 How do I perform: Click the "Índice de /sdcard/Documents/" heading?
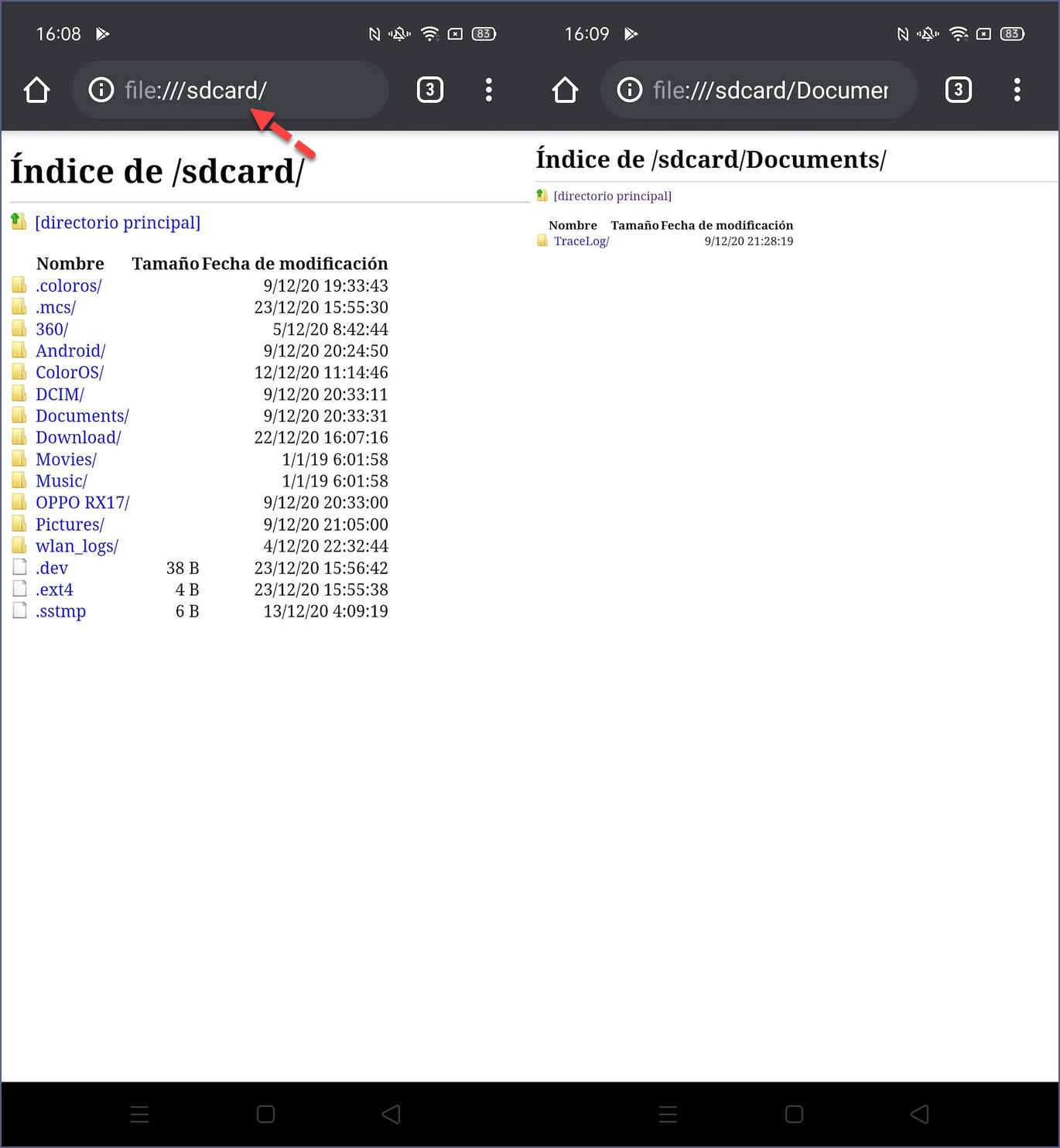coord(711,159)
